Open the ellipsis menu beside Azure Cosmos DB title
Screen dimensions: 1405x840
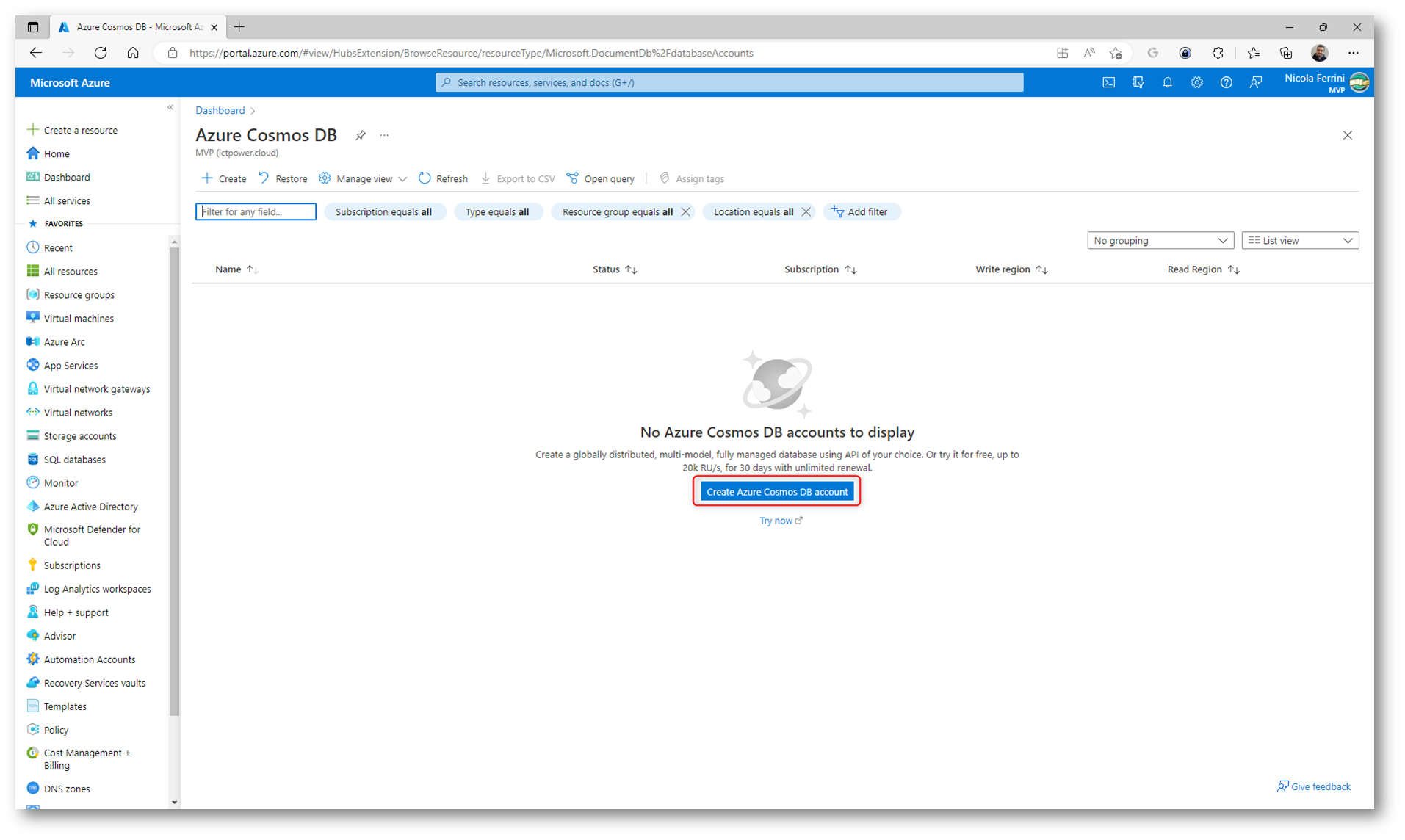384,135
